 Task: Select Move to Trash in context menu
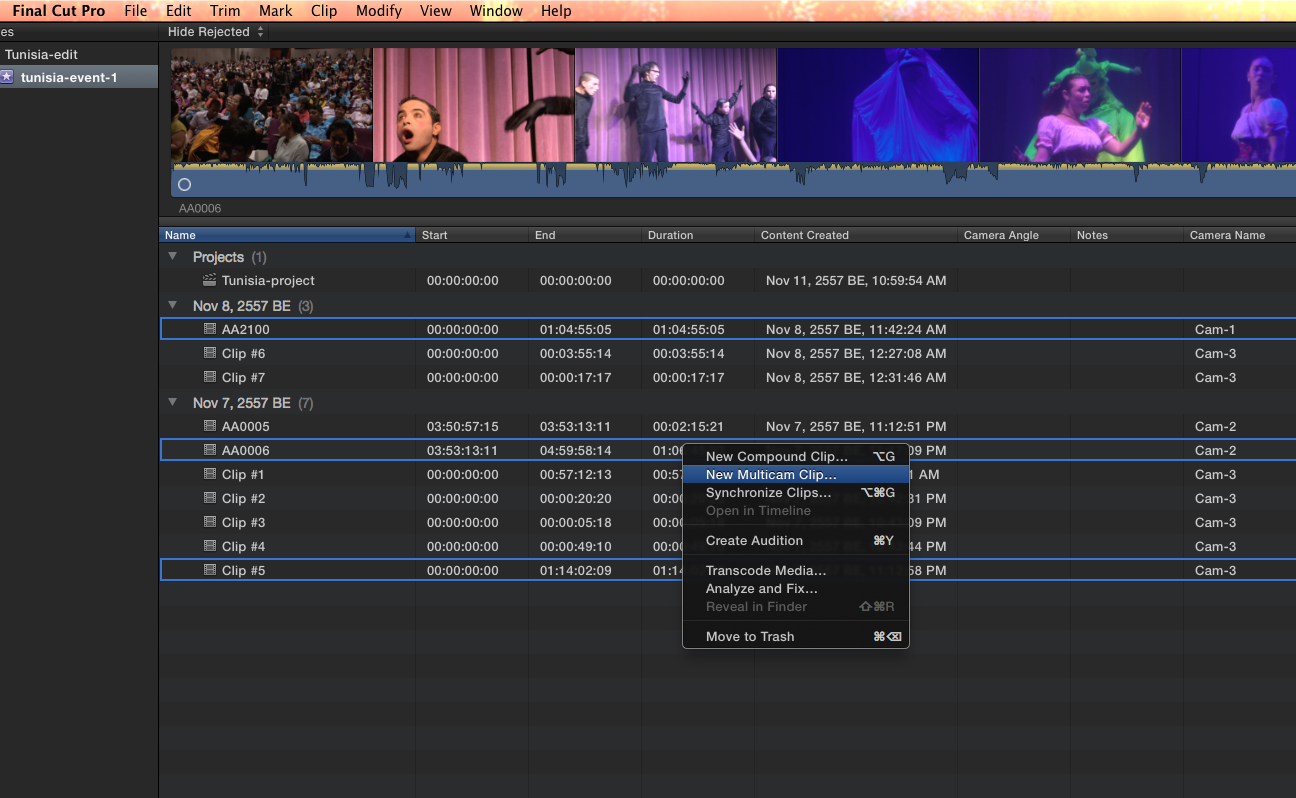[x=795, y=637]
